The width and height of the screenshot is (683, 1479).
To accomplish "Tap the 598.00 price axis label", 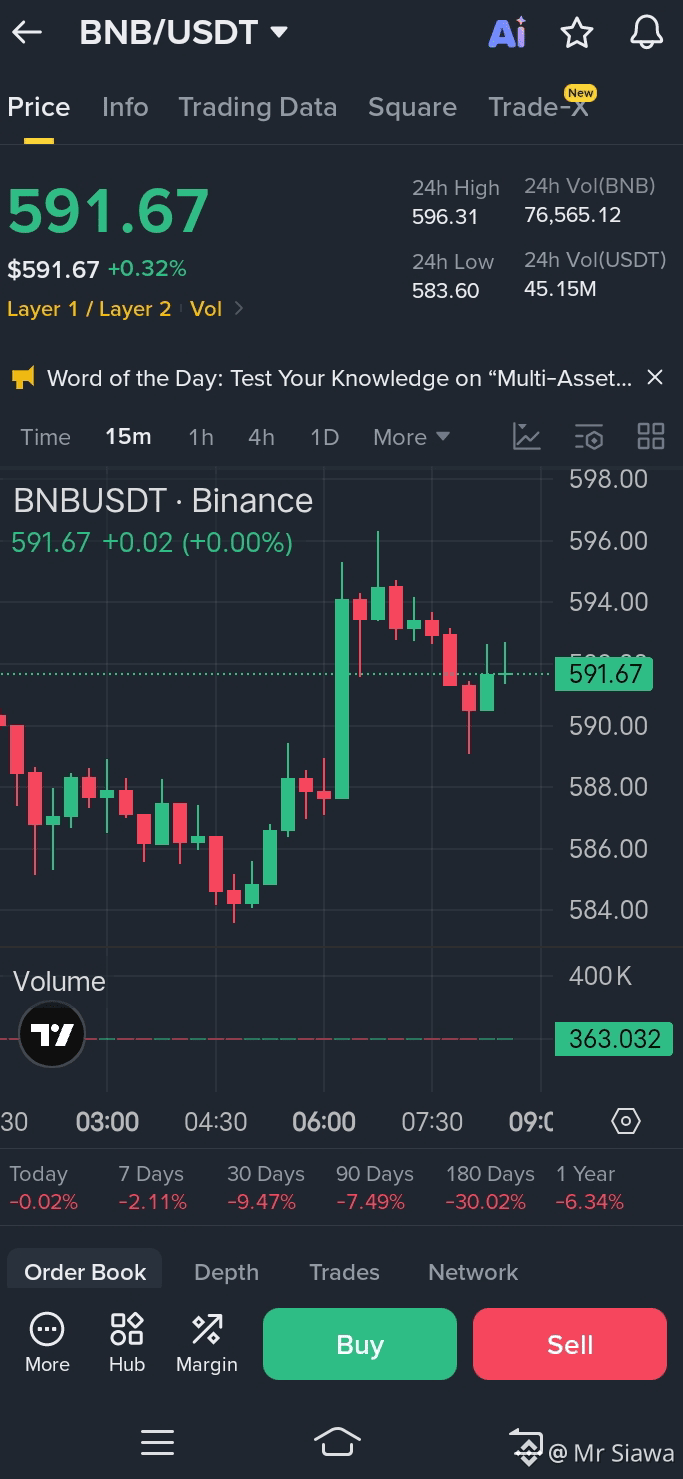I will pos(608,479).
